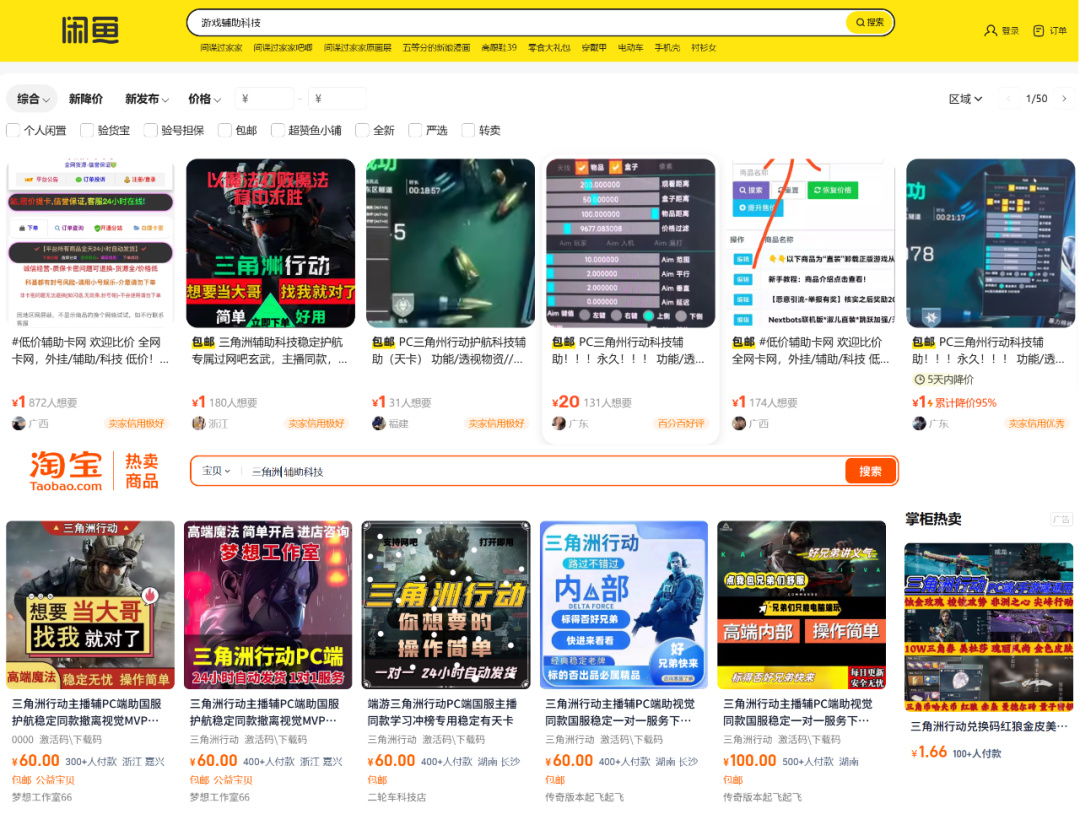Tick the 验货宝 checkbox
1080x825 pixels.
87,130
